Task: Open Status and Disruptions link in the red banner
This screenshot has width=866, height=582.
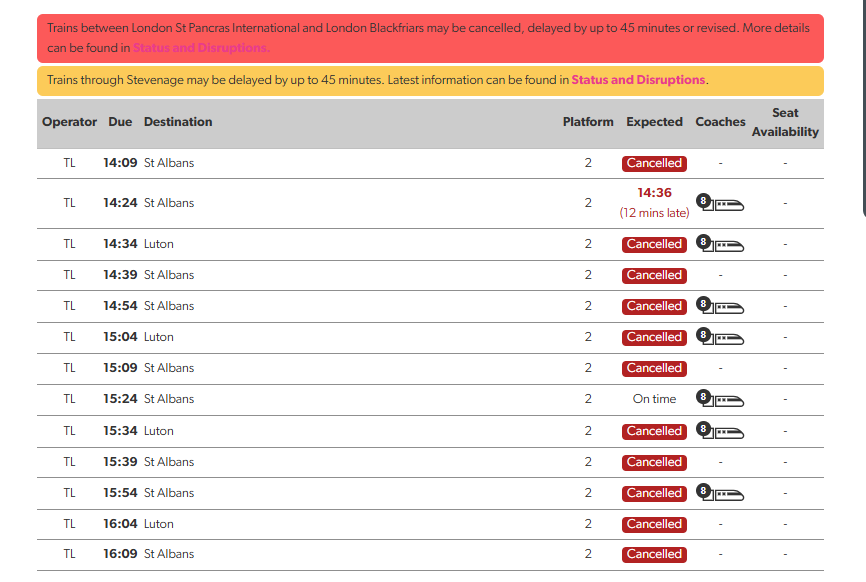Action: click(201, 48)
